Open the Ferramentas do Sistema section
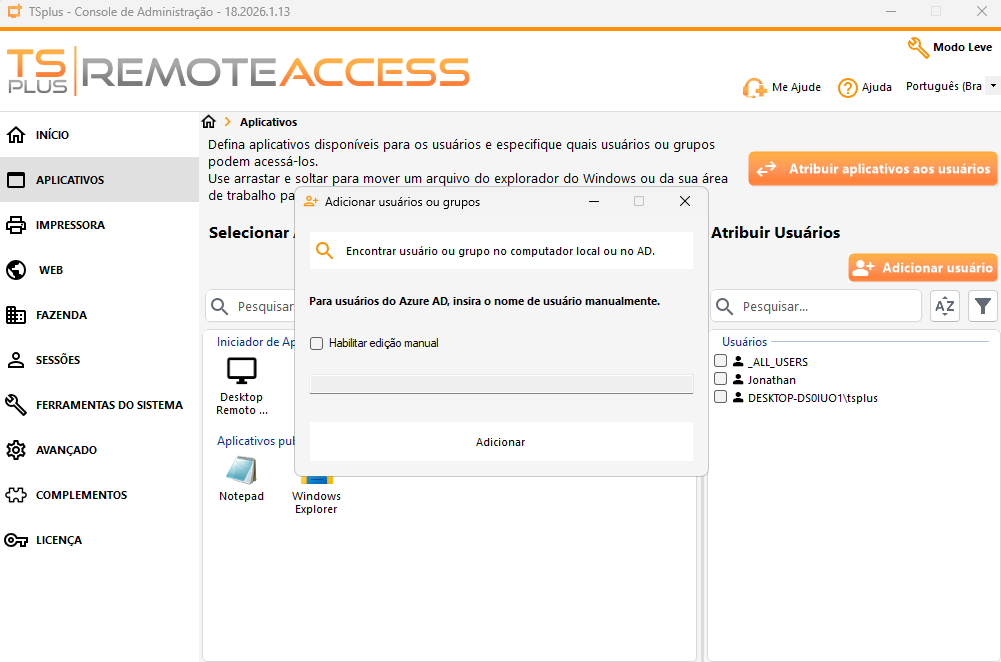 click(109, 405)
